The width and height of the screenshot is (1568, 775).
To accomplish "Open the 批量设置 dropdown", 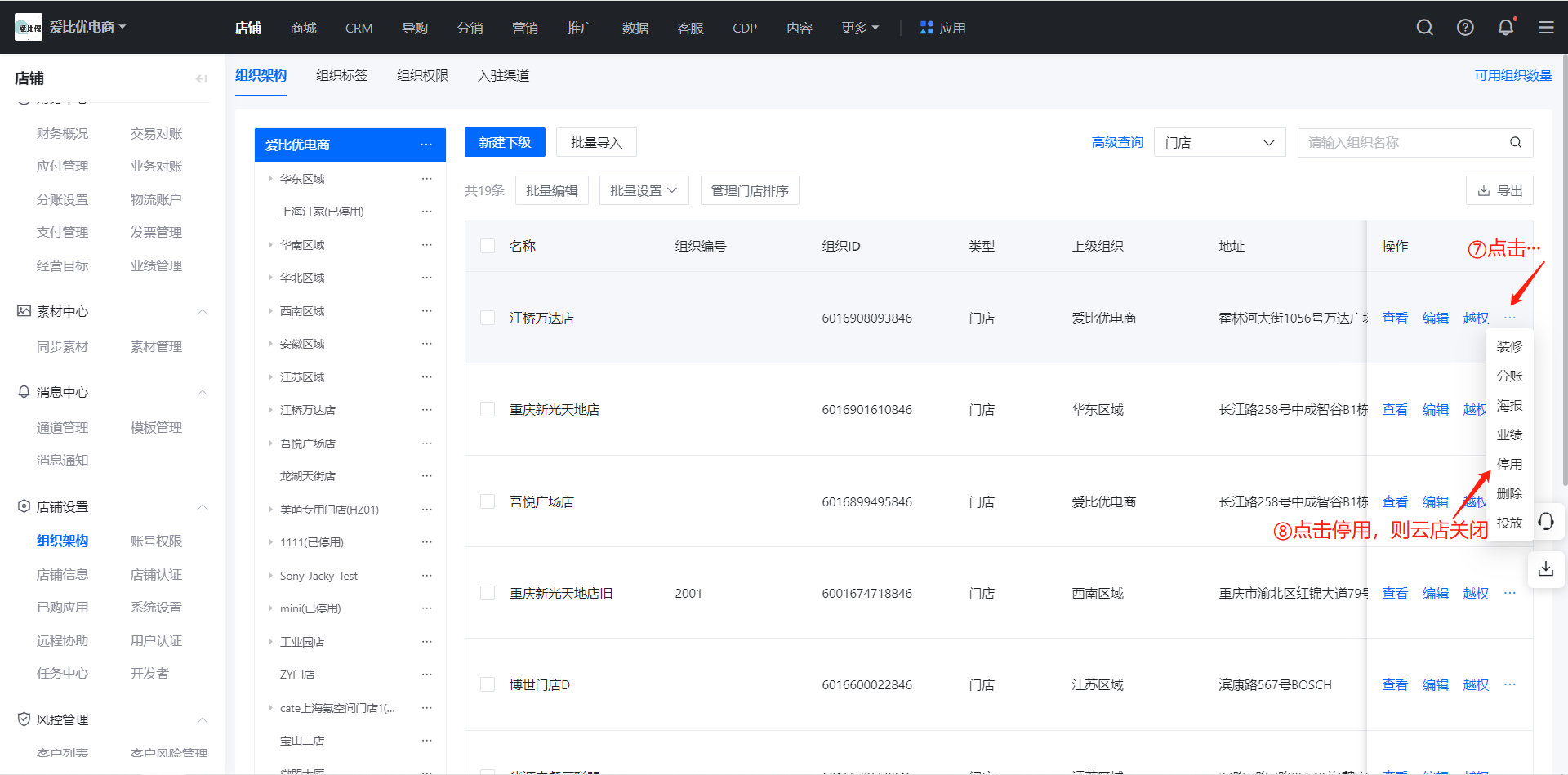I will pos(644,190).
